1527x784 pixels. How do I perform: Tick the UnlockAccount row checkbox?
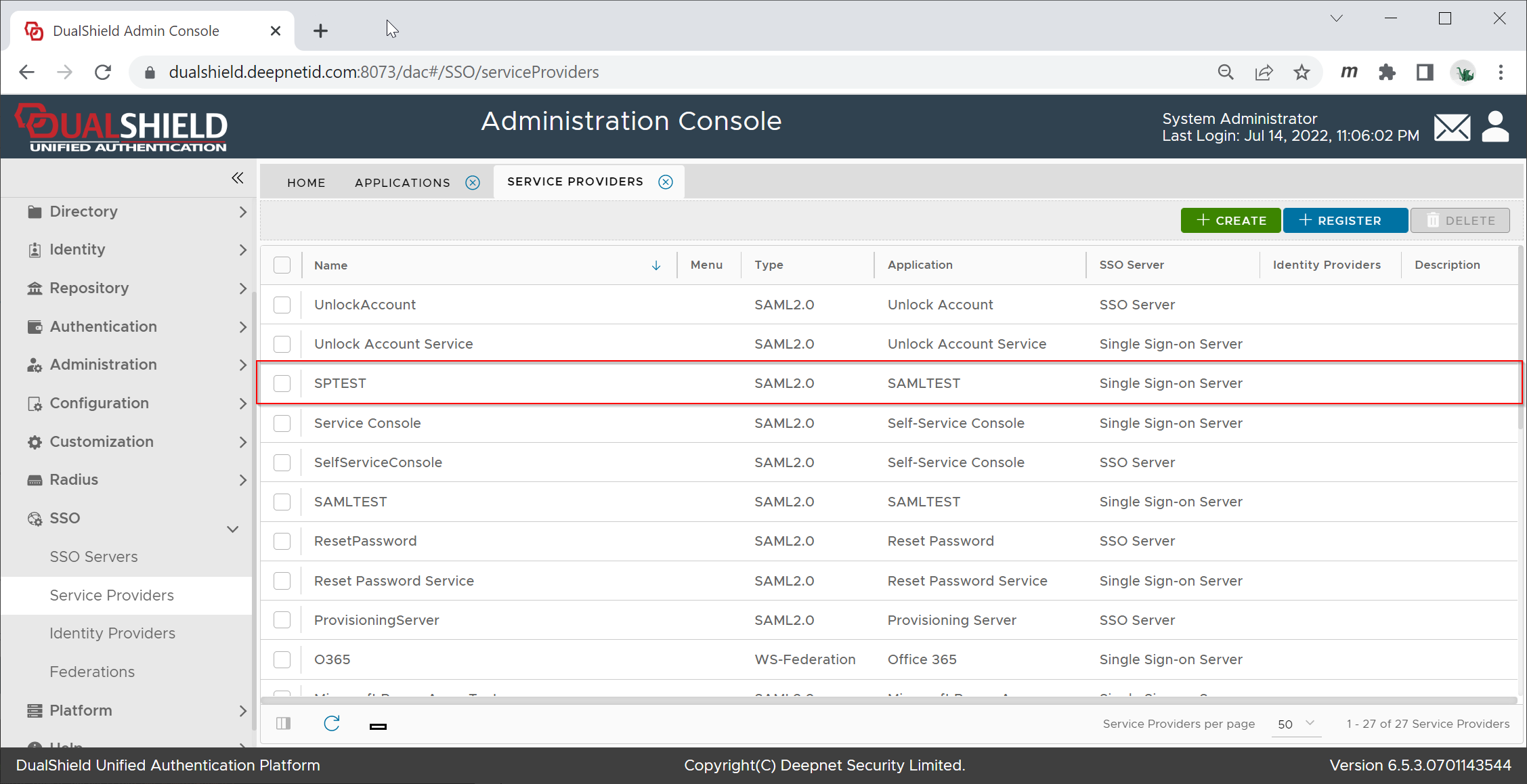(x=282, y=305)
